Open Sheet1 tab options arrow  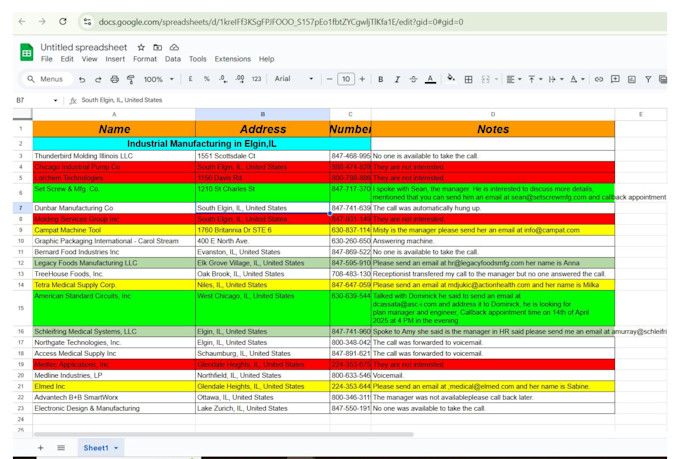click(116, 448)
